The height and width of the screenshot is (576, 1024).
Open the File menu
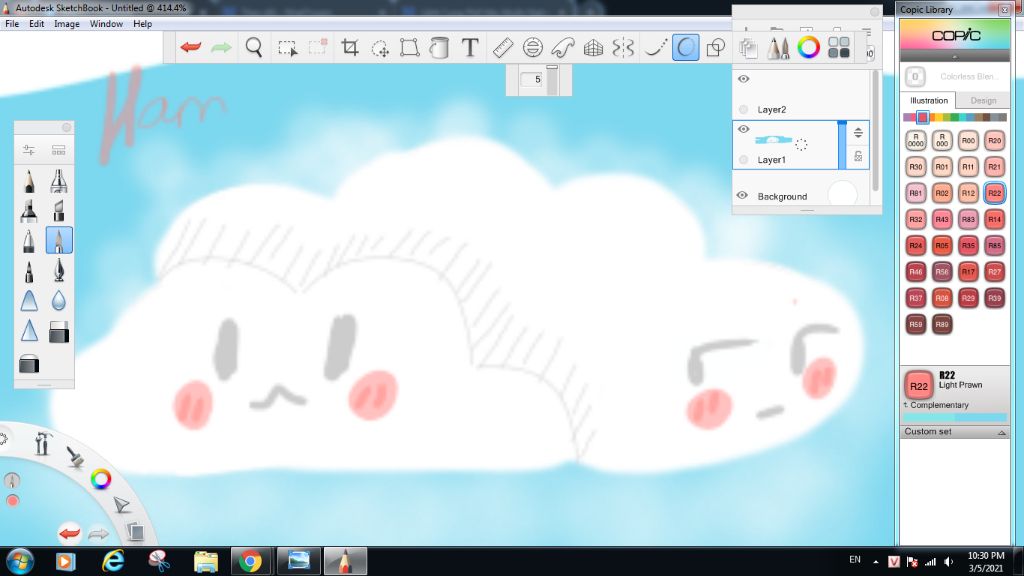(x=12, y=24)
